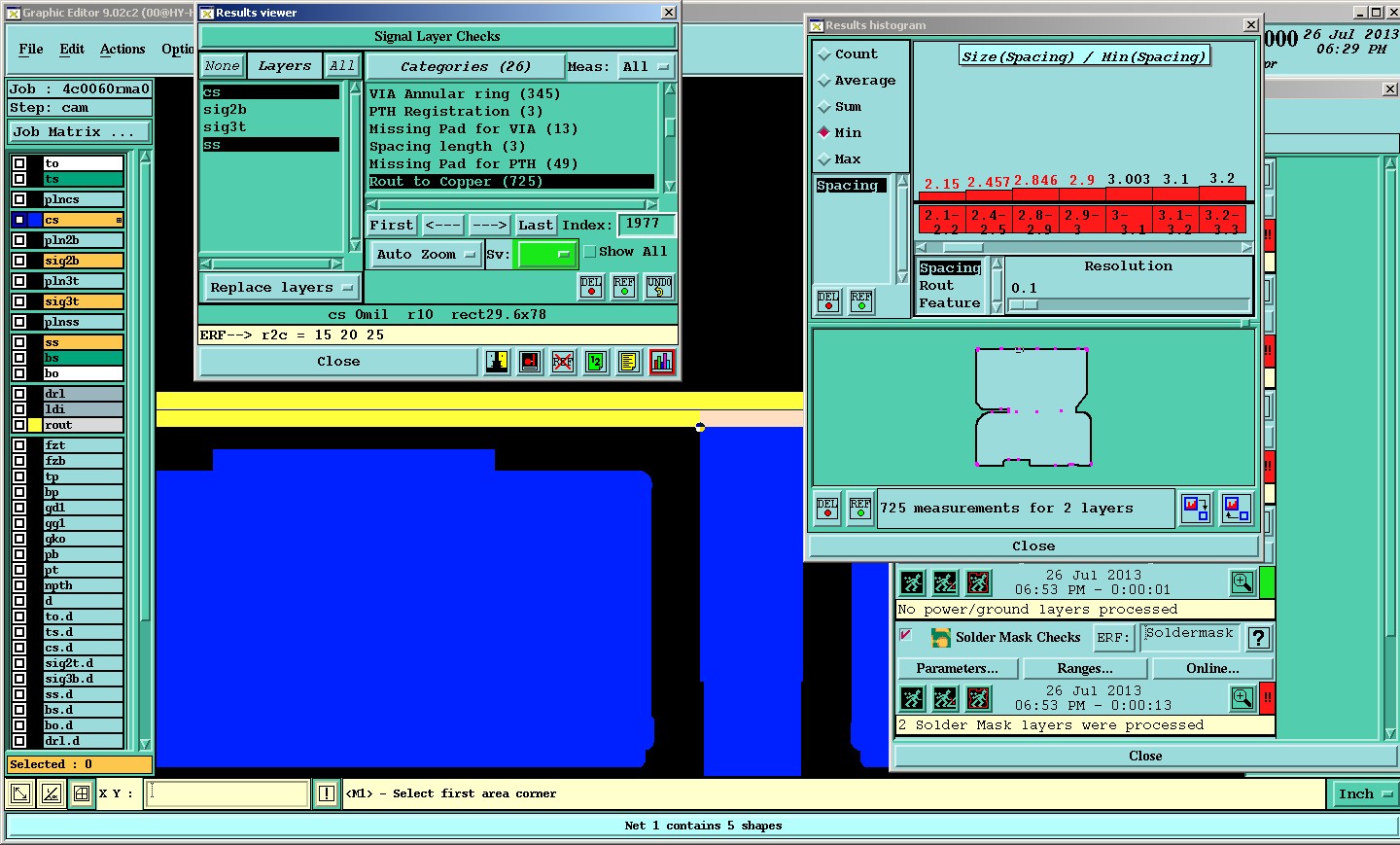Click the green numbered page icon
The height and width of the screenshot is (845, 1400).
click(x=596, y=362)
